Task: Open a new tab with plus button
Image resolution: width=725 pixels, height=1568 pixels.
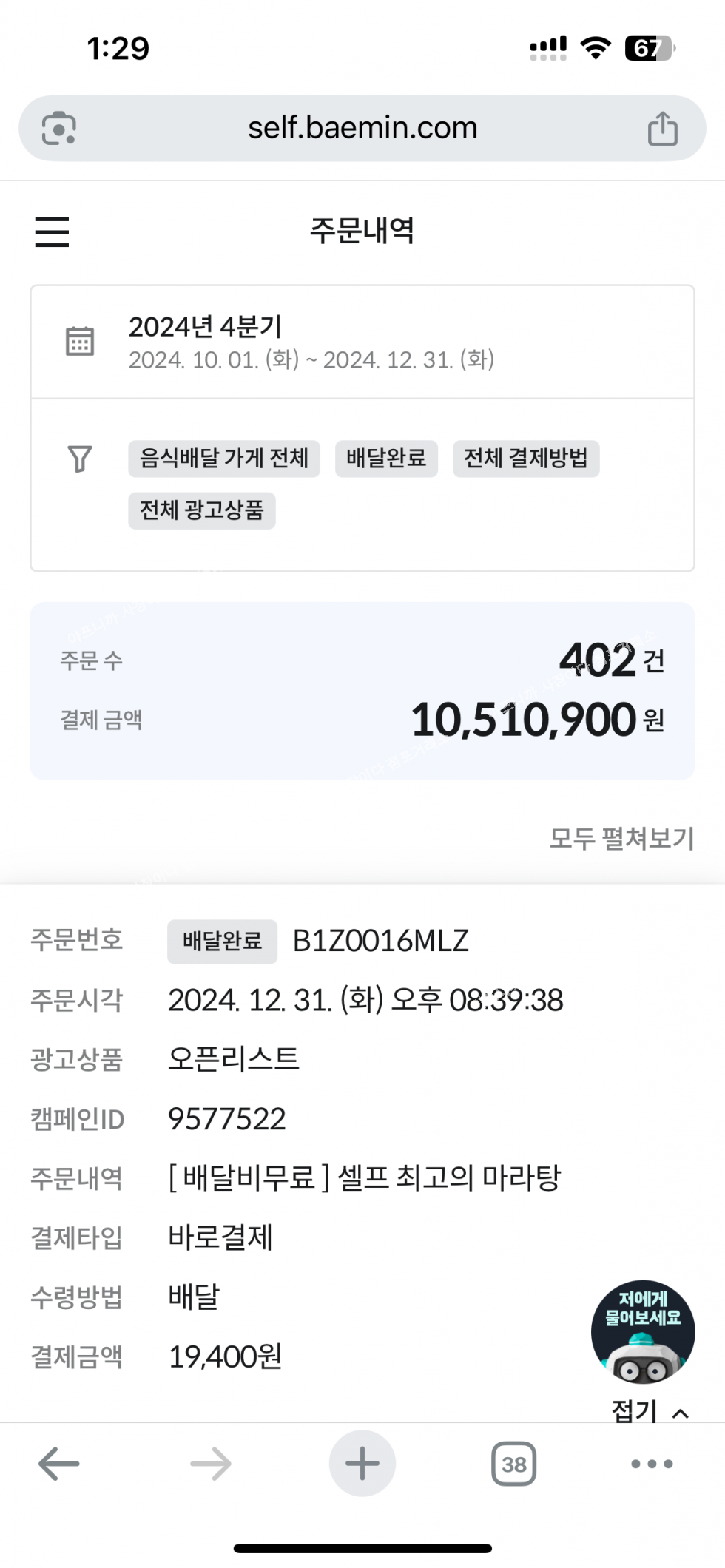Action: 362,1464
